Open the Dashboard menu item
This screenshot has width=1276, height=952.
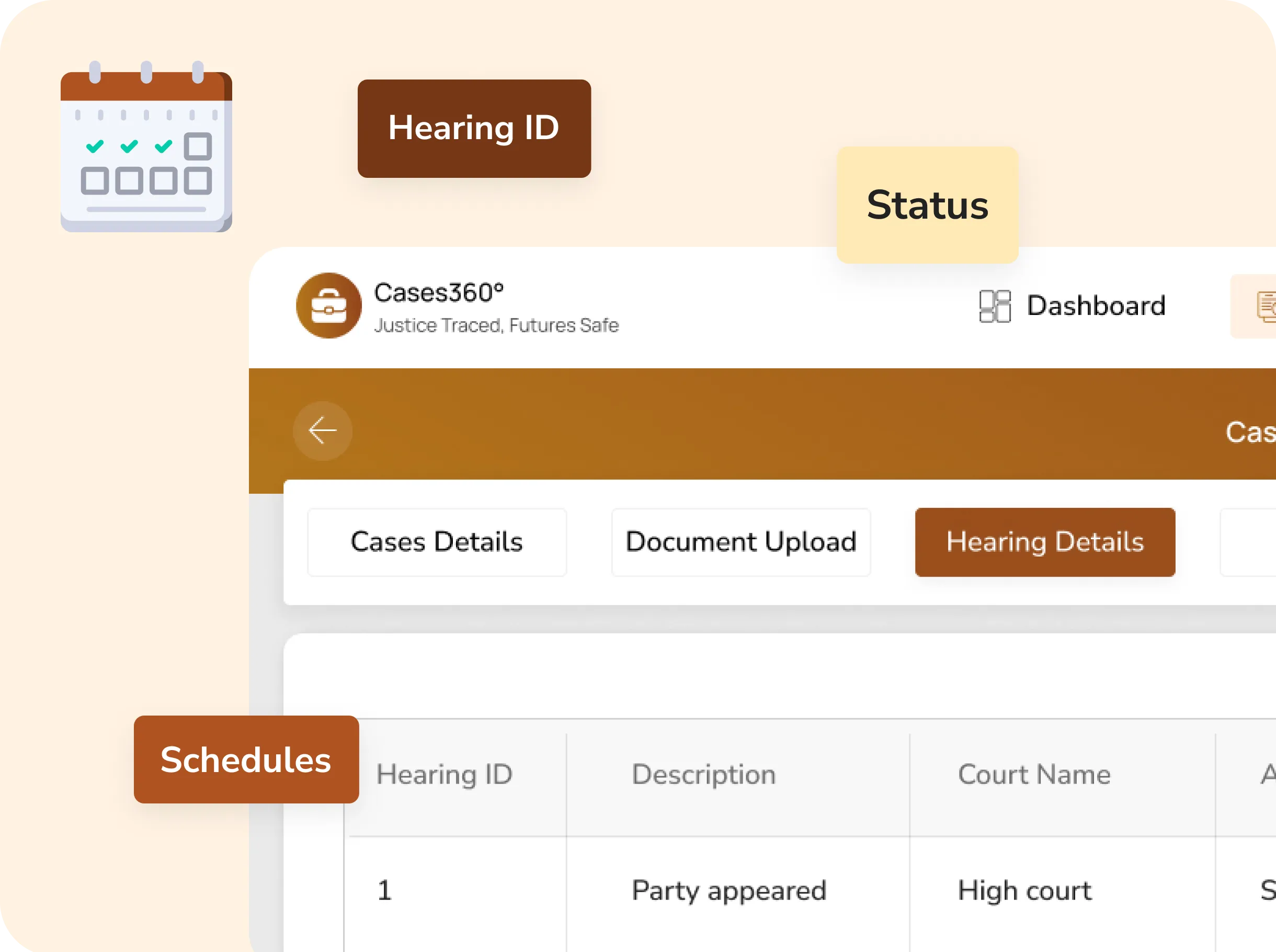pos(1095,306)
